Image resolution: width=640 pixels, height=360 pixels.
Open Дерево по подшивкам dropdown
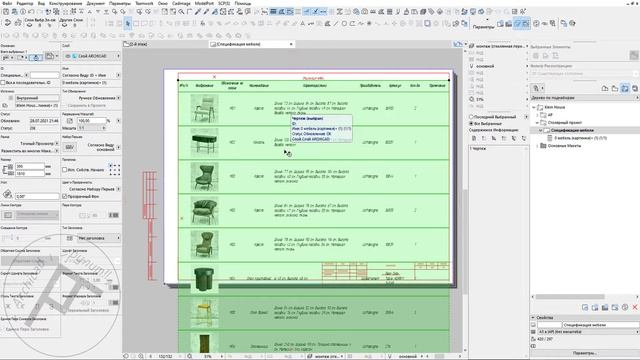(584, 98)
